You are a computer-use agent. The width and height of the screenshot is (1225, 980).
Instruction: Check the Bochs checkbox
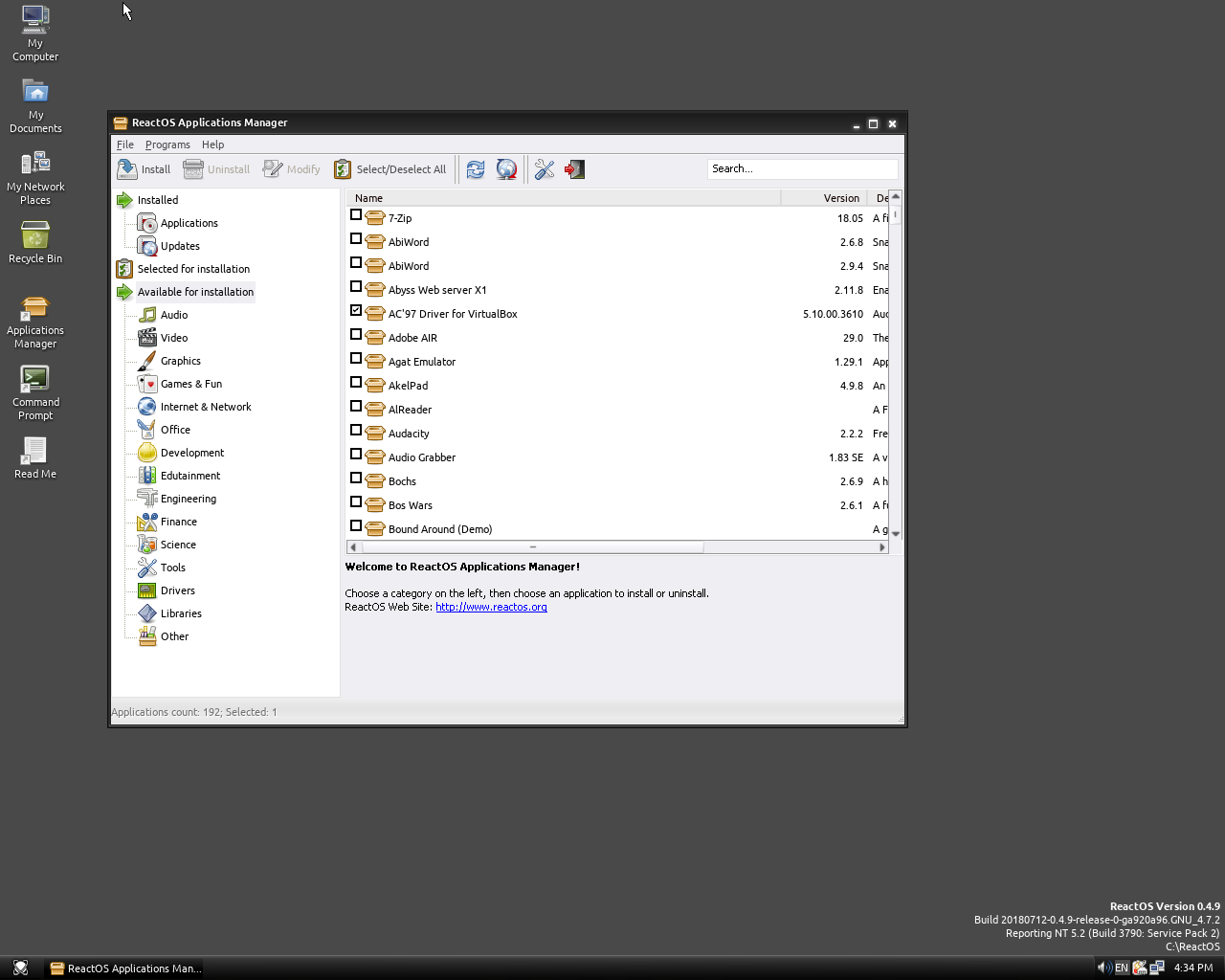(x=356, y=478)
